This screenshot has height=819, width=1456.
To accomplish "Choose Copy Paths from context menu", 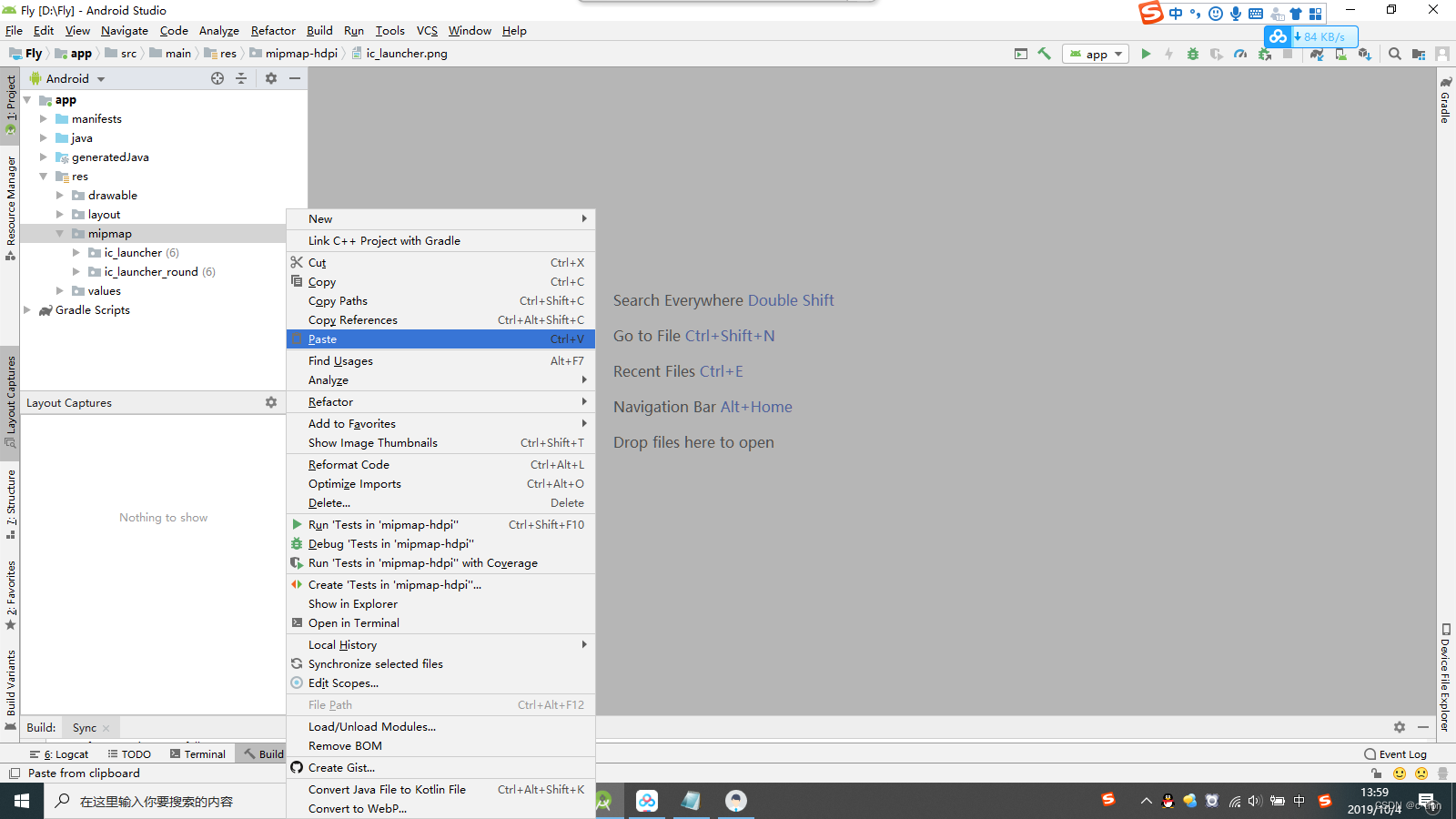I will pos(440,301).
